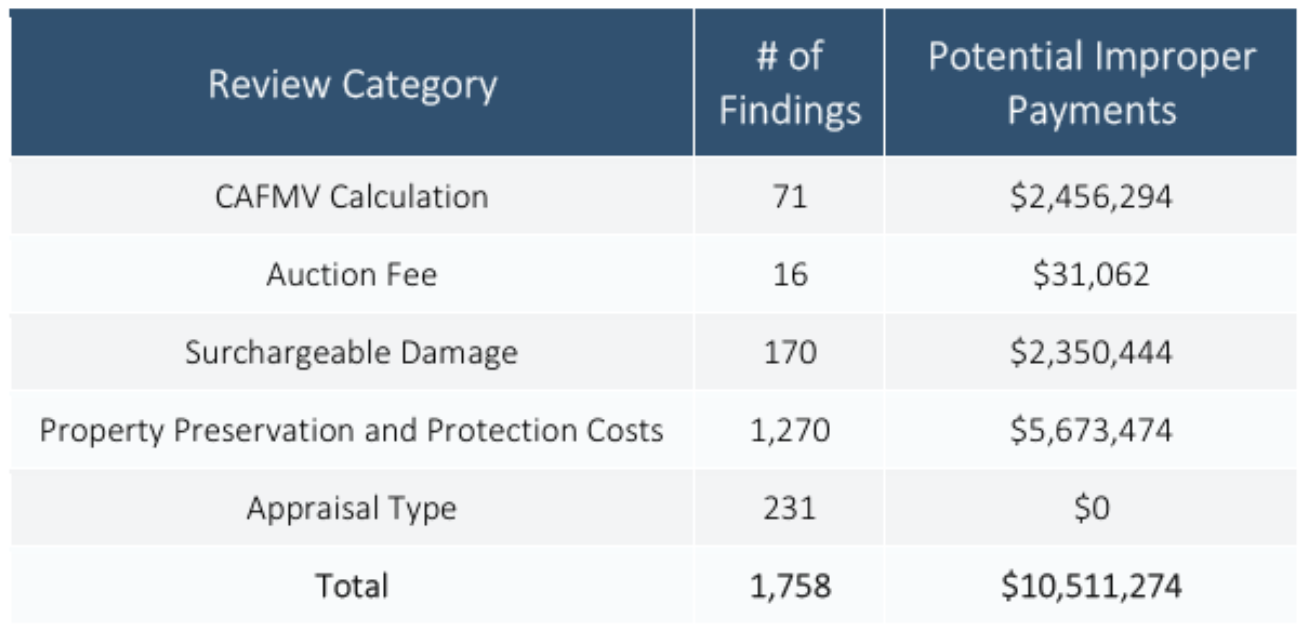Click the 170 findings cell
This screenshot has height=642, width=1314.
(790, 352)
